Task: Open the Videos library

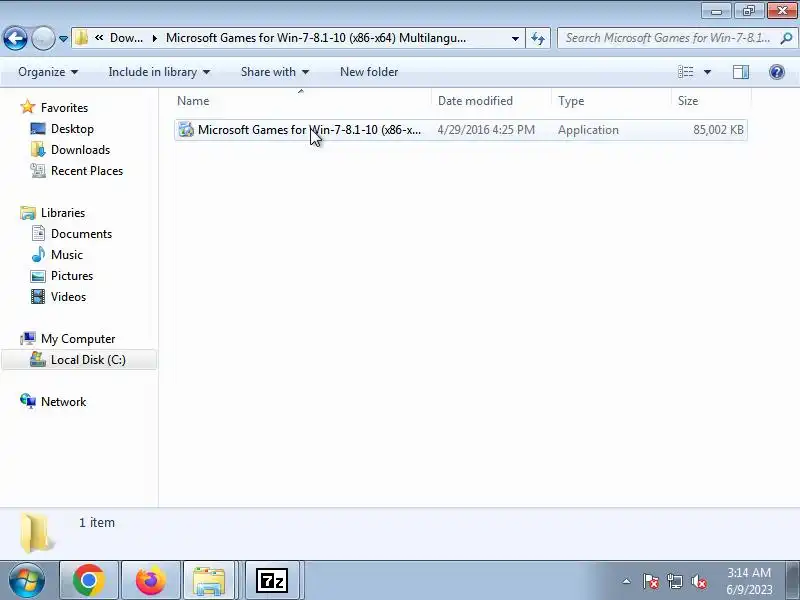Action: coord(68,296)
